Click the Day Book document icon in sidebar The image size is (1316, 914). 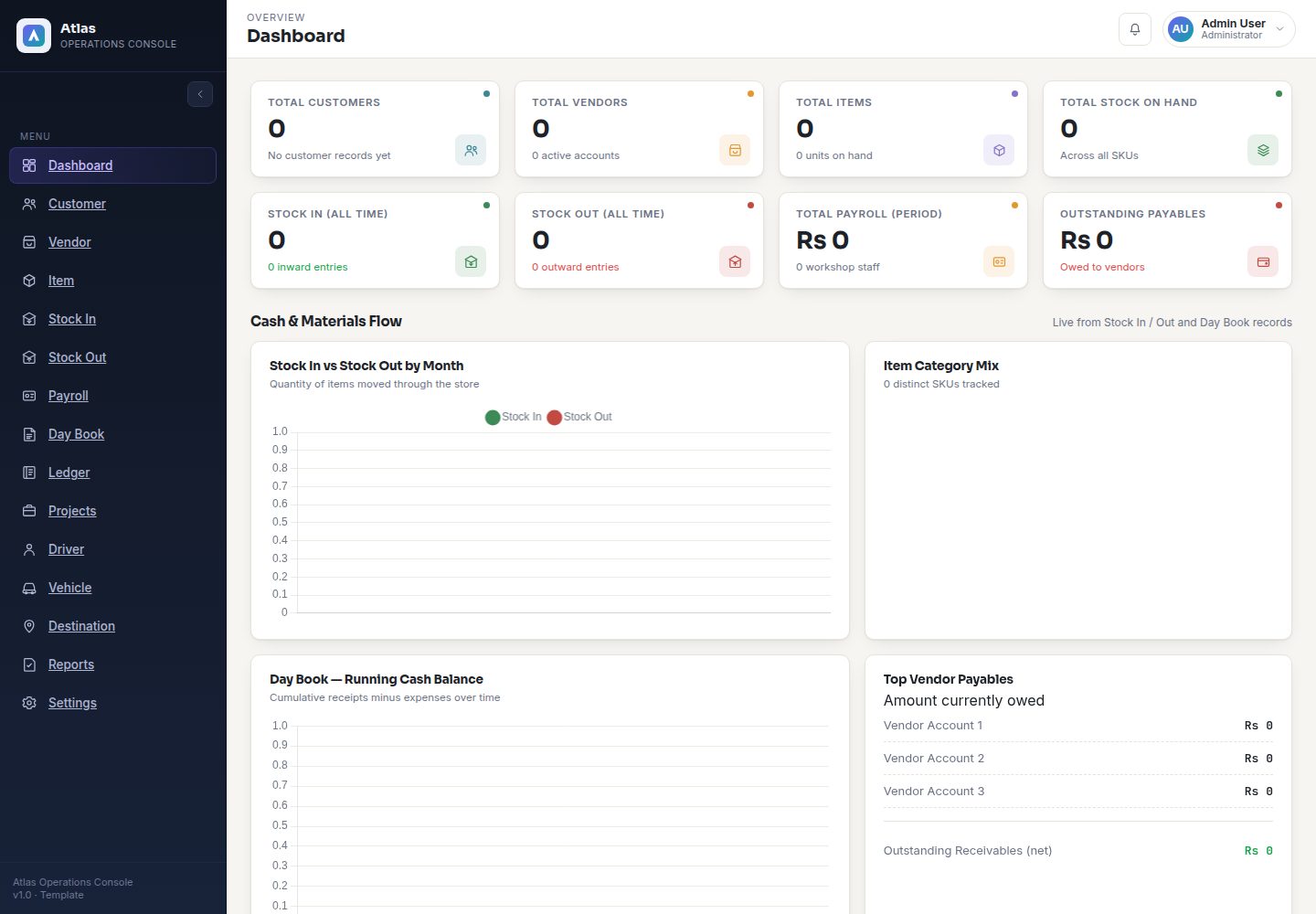click(x=29, y=434)
